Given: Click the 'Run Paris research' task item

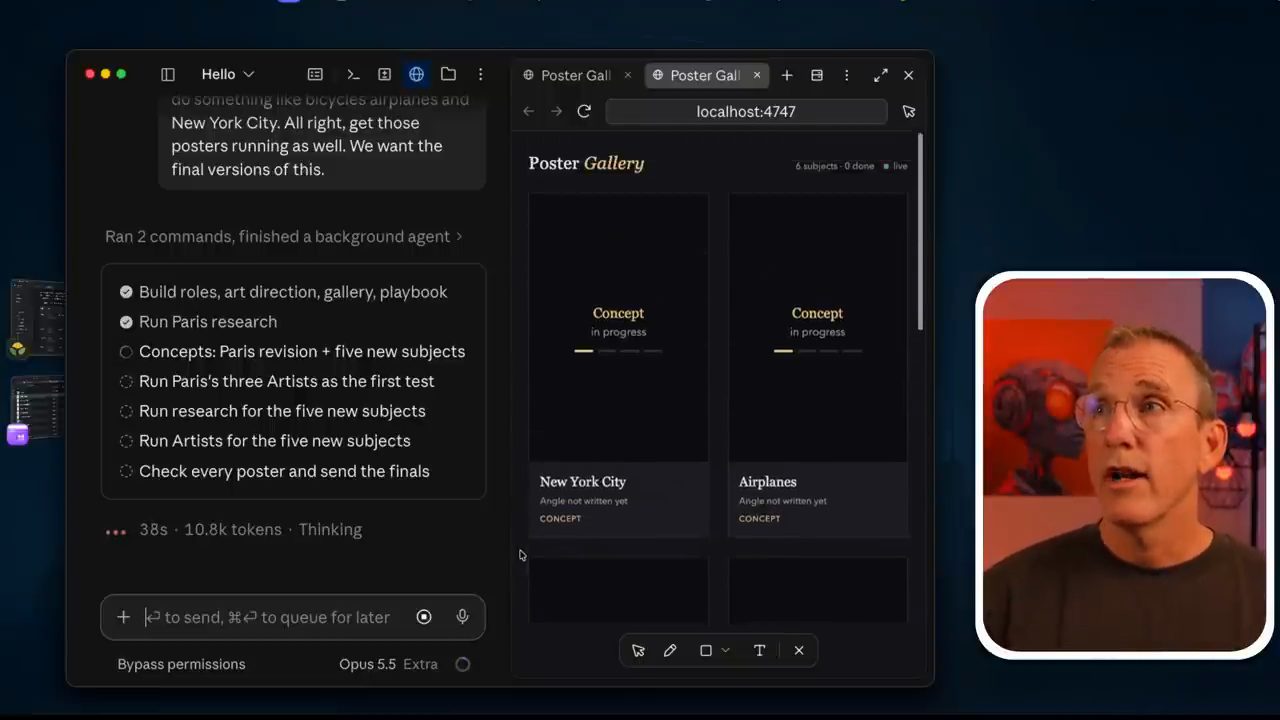Looking at the screenshot, I should pyautogui.click(x=208, y=322).
